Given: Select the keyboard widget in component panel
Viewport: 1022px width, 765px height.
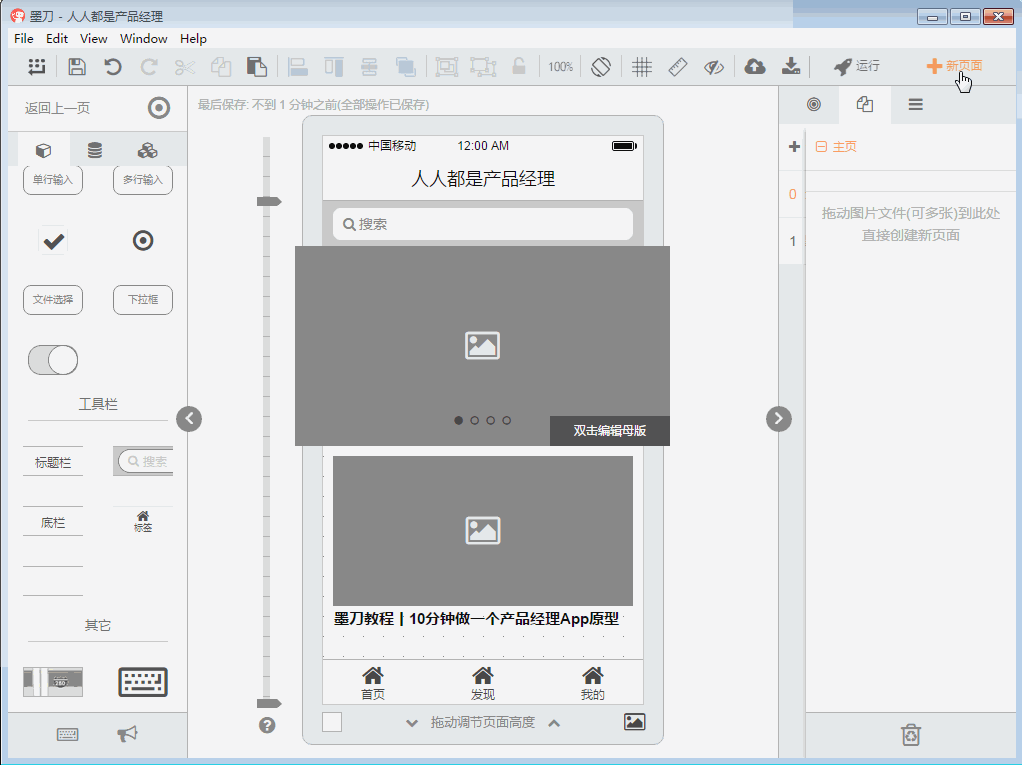Looking at the screenshot, I should coord(143,682).
